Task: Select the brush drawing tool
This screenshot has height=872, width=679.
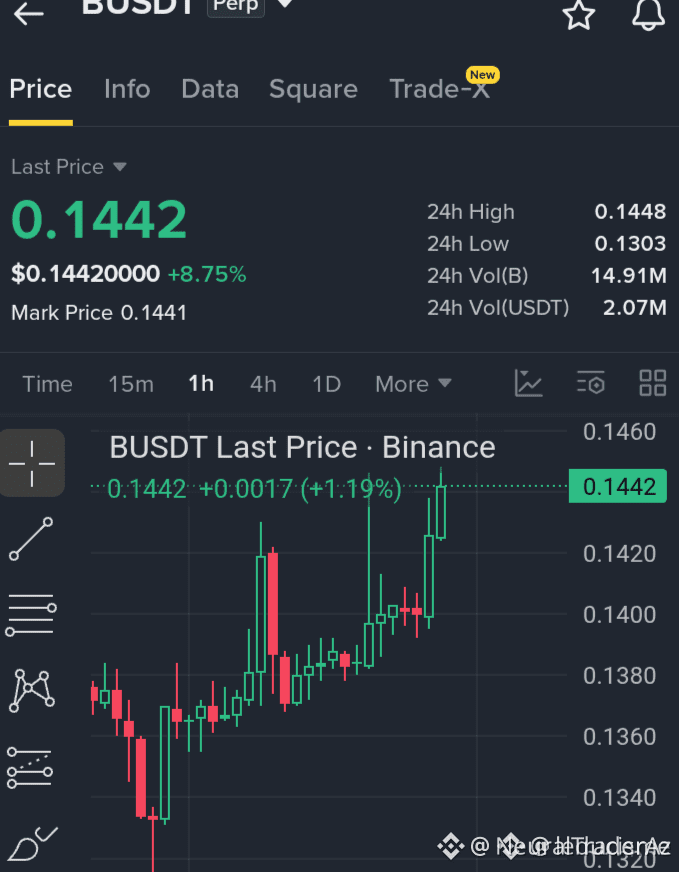Action: tap(32, 845)
